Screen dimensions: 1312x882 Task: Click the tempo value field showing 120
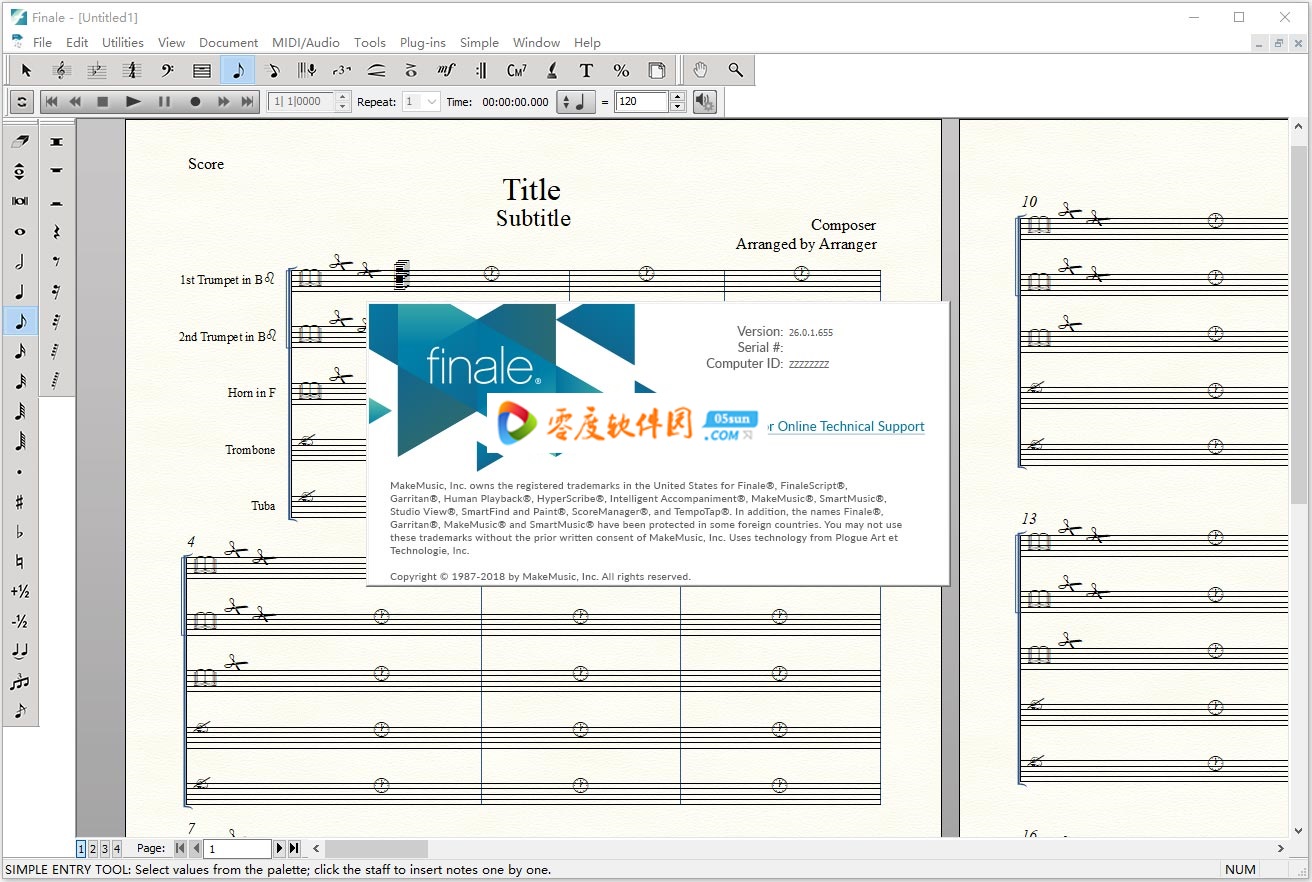click(642, 102)
